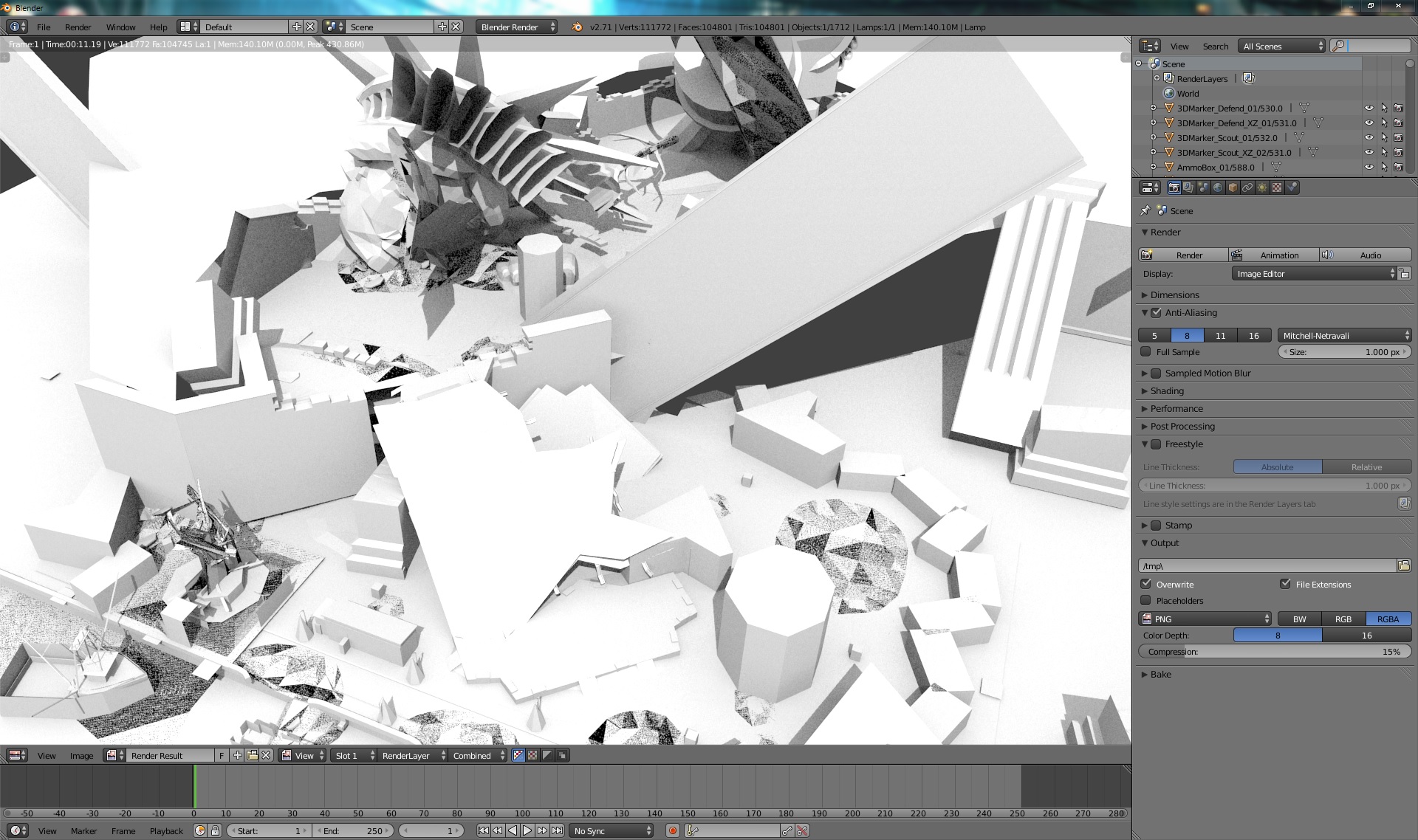The image size is (1418, 840).
Task: Select RGB color mode button
Action: (1343, 619)
